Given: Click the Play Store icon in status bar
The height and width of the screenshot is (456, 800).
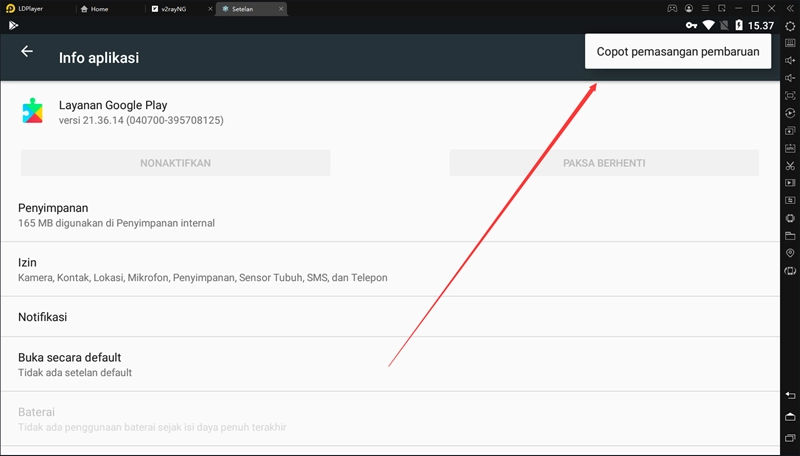Looking at the screenshot, I should pyautogui.click(x=13, y=26).
